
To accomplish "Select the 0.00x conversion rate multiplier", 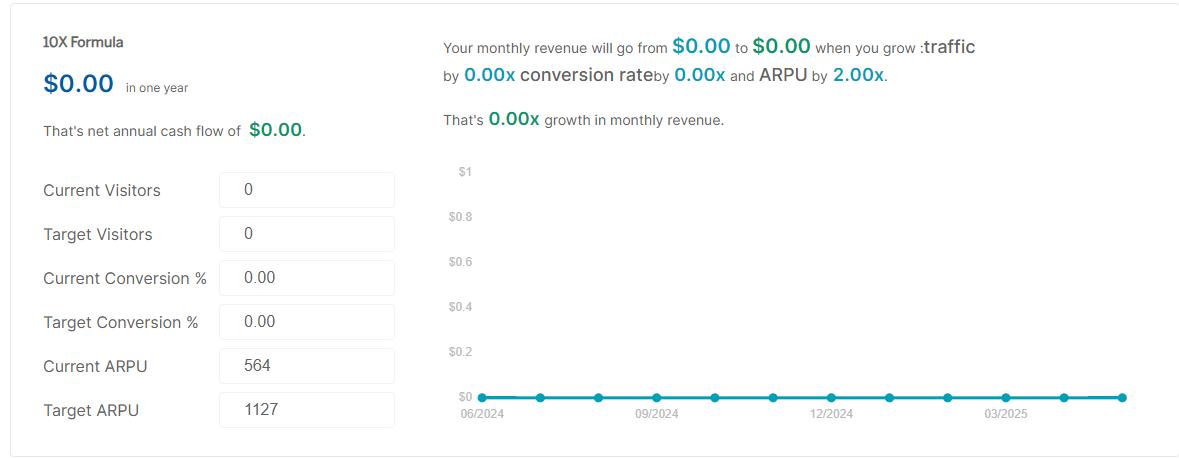I will (x=700, y=75).
